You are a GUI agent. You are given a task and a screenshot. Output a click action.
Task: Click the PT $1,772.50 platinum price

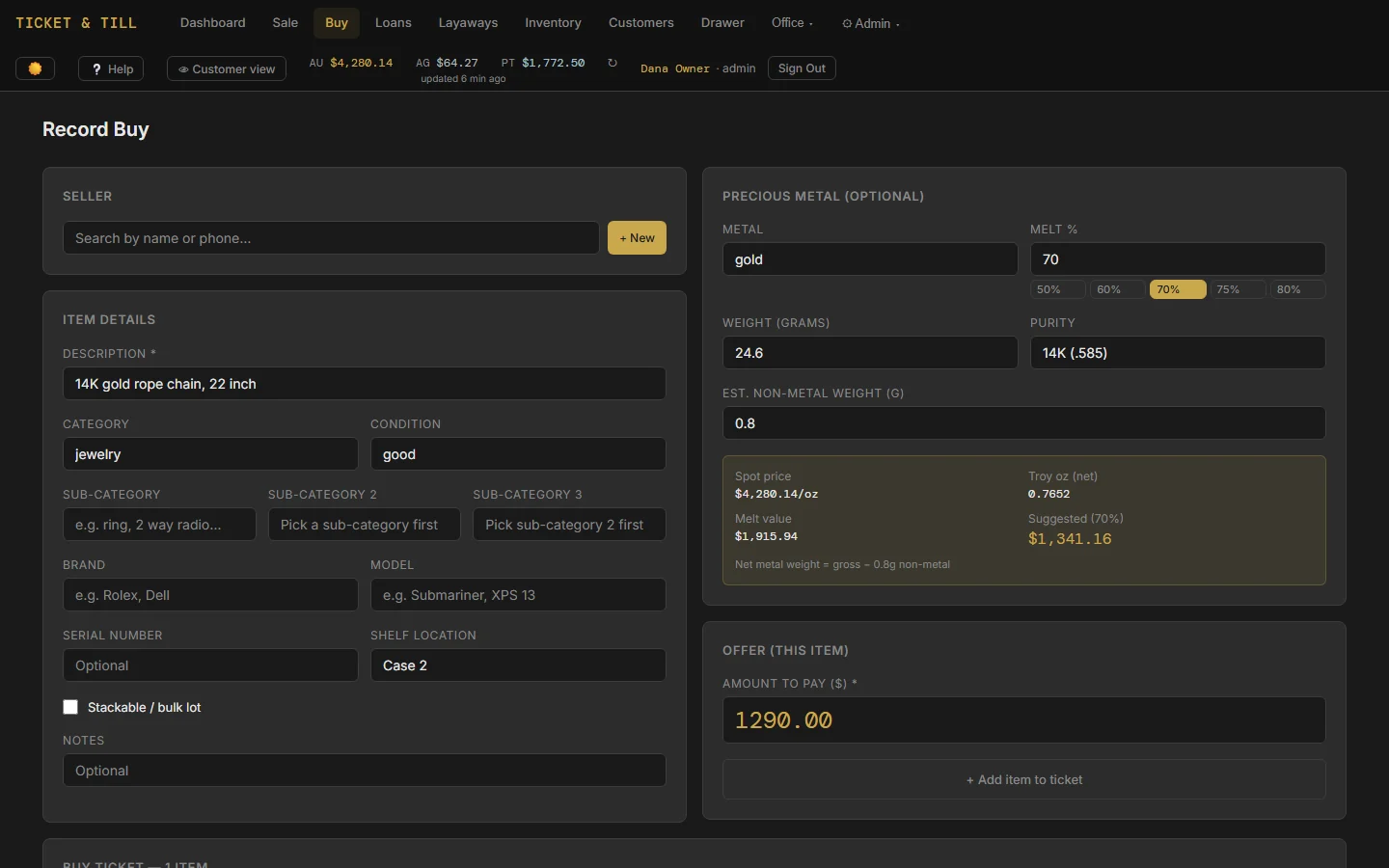click(x=543, y=63)
